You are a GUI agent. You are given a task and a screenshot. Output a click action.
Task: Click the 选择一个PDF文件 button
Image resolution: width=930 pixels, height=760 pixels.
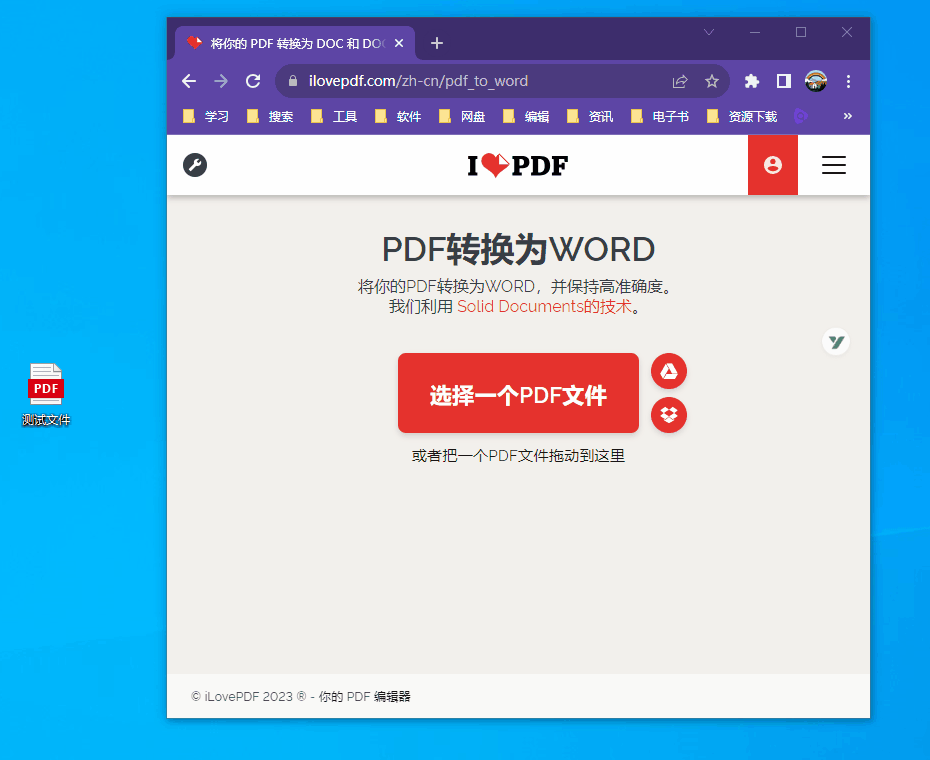[518, 393]
